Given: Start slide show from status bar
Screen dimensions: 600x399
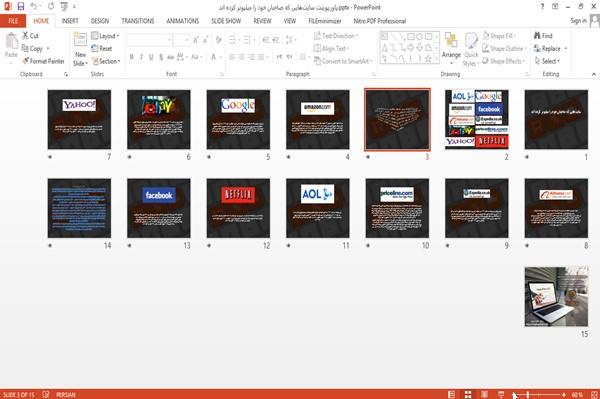Looking at the screenshot, I should click(x=501, y=394).
